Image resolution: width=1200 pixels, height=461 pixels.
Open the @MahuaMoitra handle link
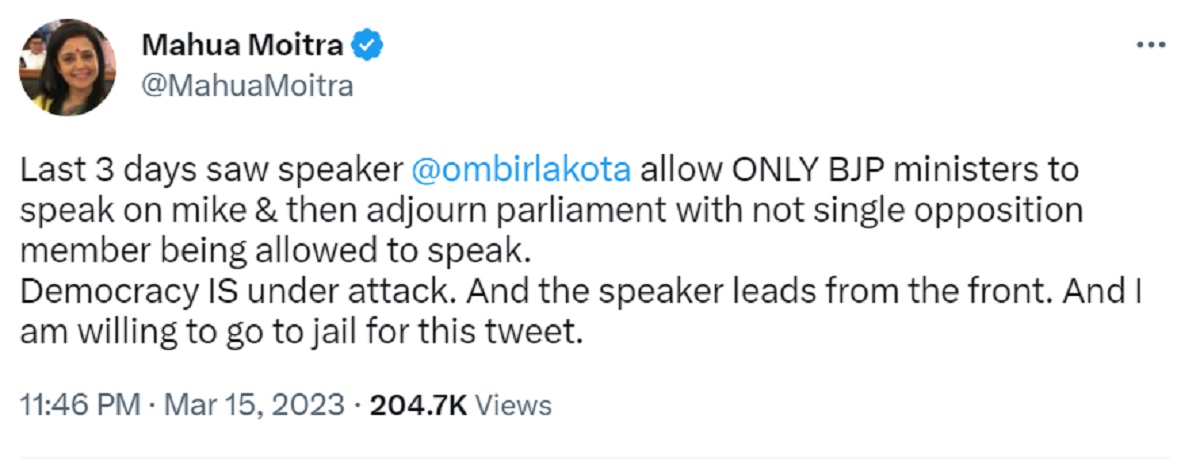(246, 86)
